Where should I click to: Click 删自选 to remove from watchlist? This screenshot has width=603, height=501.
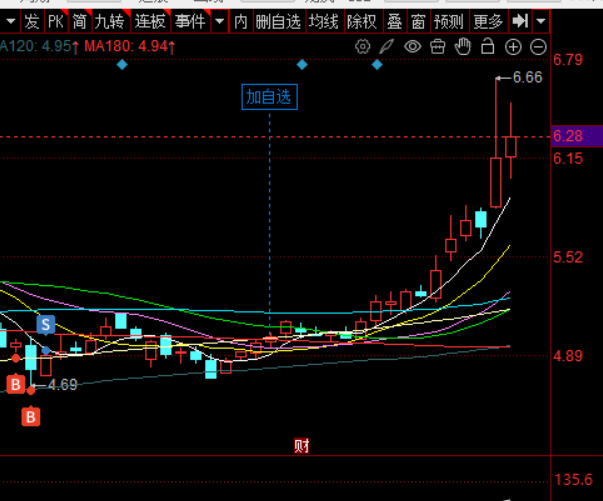[278, 21]
